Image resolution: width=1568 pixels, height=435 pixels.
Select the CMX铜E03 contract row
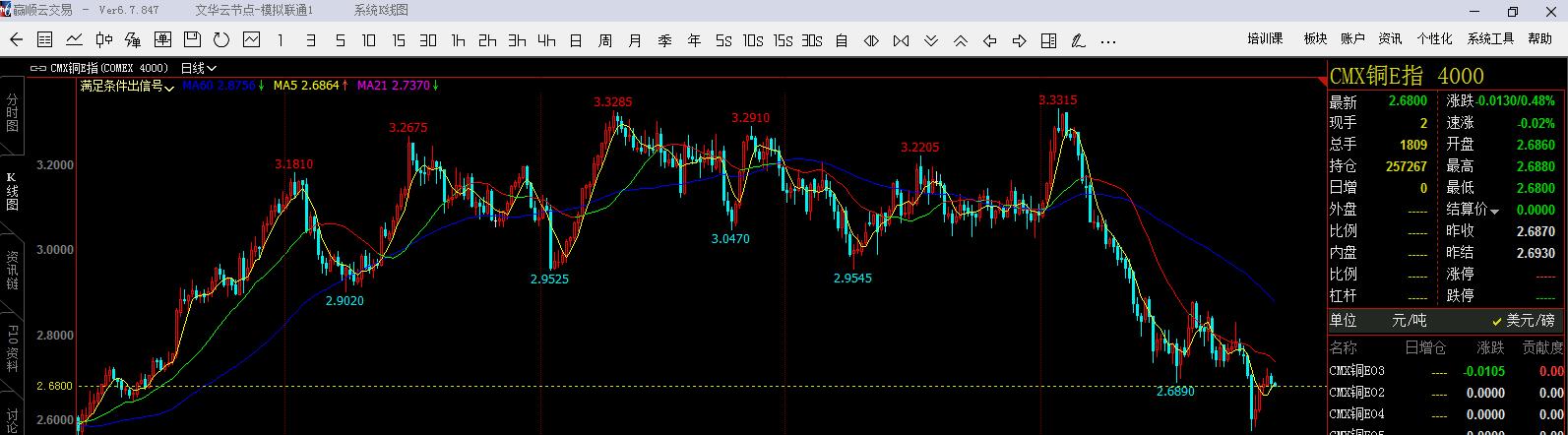[1356, 371]
